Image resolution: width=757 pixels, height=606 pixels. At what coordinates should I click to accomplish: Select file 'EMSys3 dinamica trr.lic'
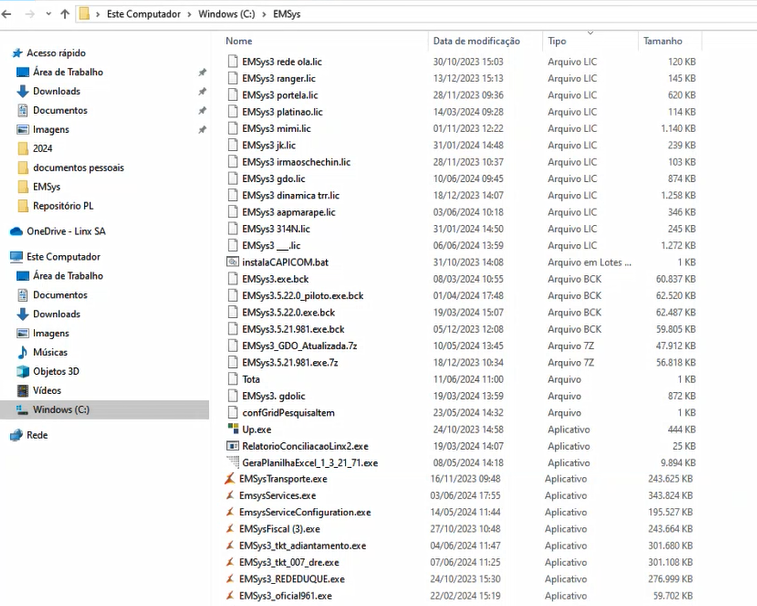coord(291,195)
